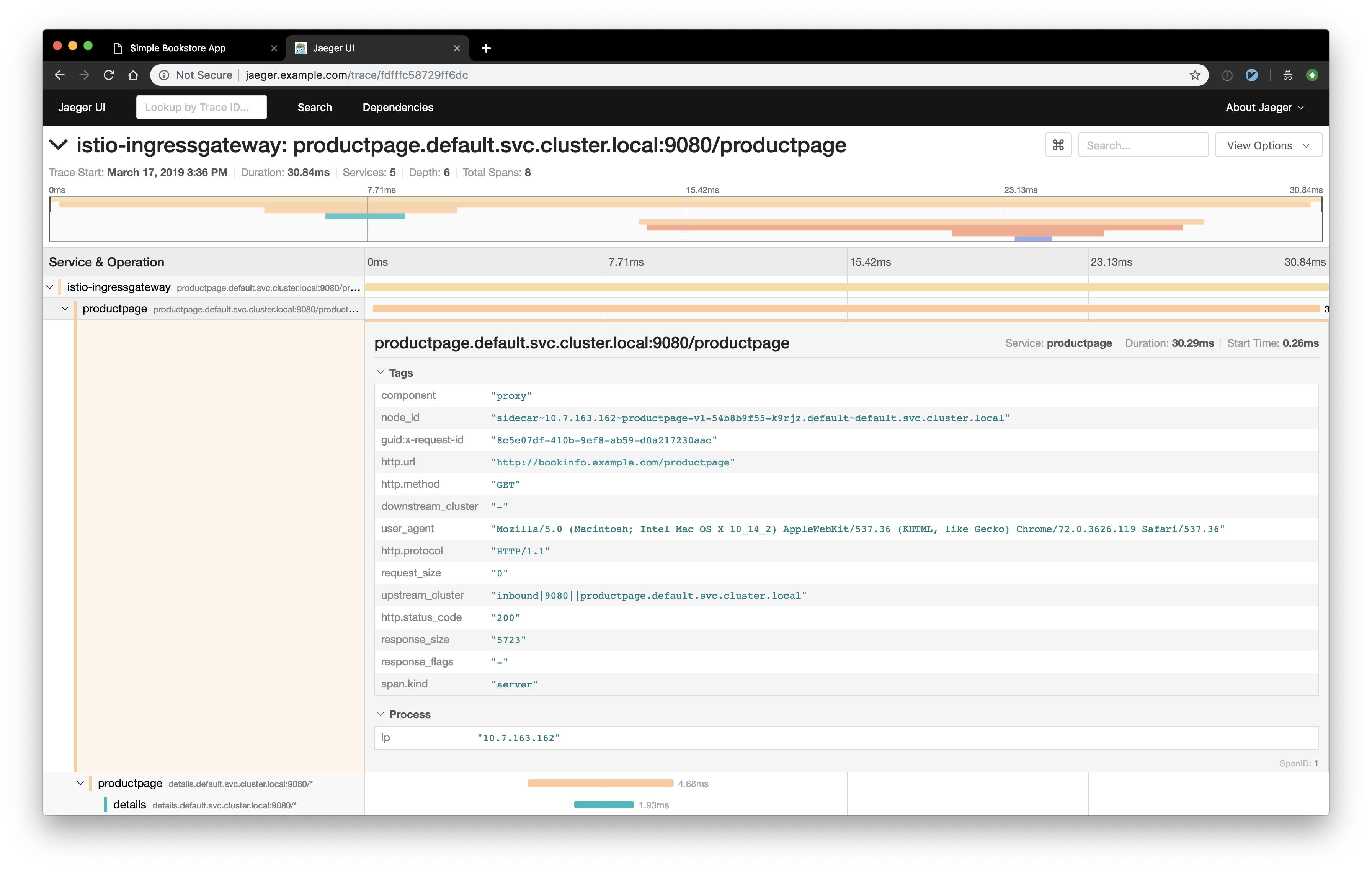Click the Not Secure site info icon
This screenshot has width=1372, height=872.
click(163, 75)
